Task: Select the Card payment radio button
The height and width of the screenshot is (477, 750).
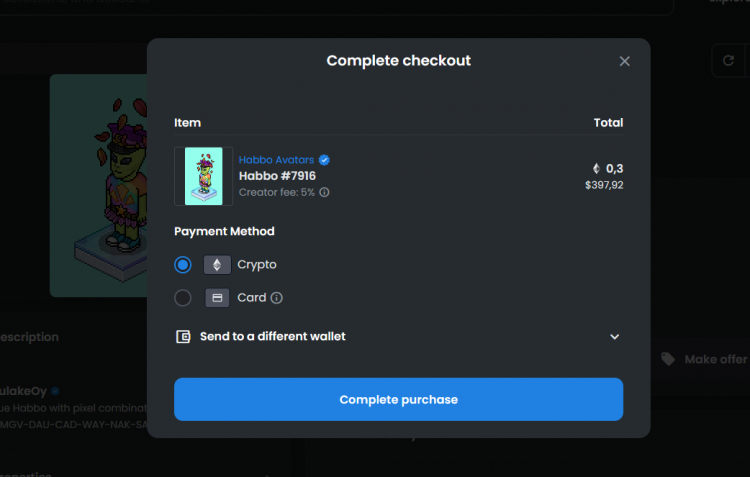Action: click(183, 298)
